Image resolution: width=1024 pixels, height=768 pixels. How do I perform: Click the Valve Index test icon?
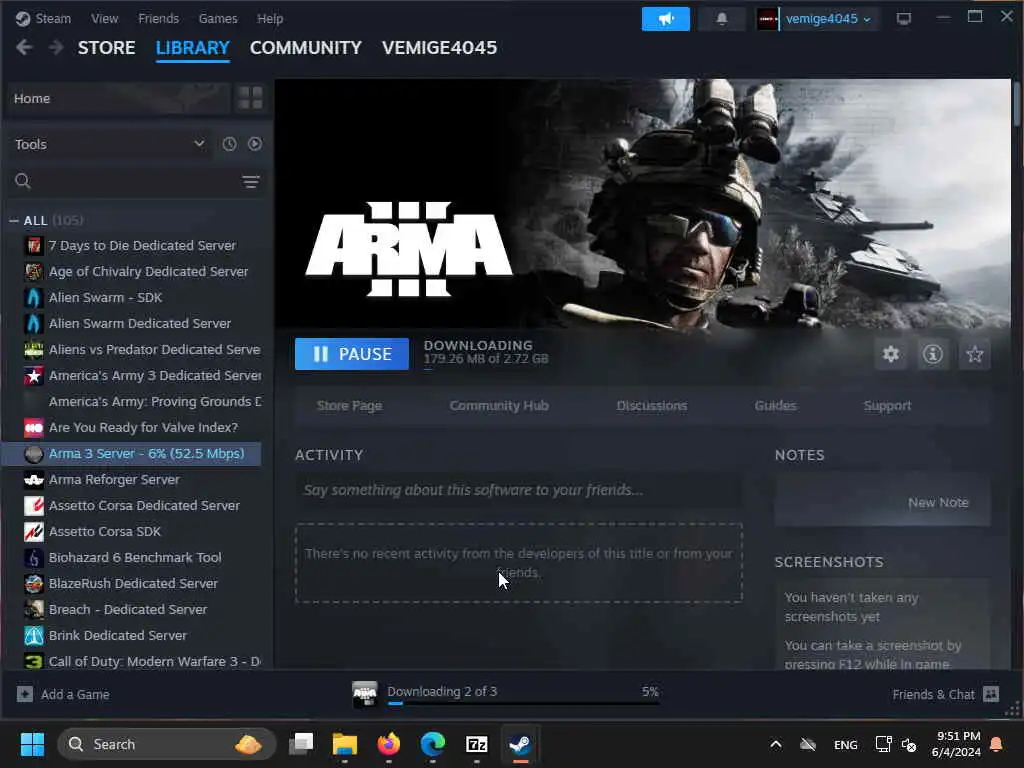tap(34, 428)
